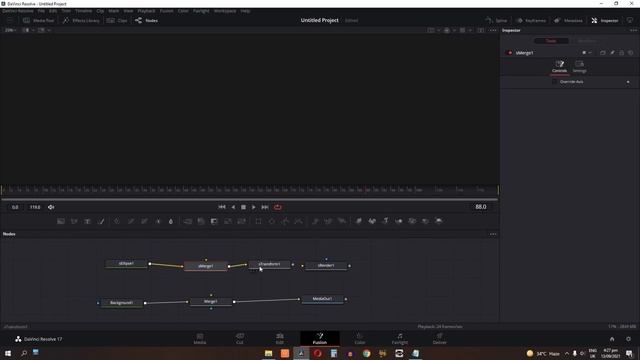Viewport: 640px width, 360px height.
Task: Open the File menu
Action: click(x=41, y=11)
